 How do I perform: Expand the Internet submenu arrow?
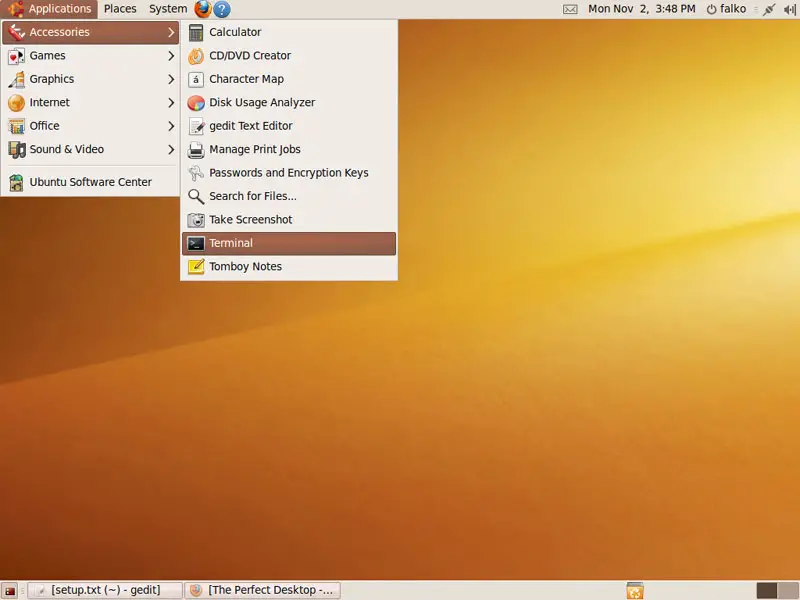(x=171, y=103)
